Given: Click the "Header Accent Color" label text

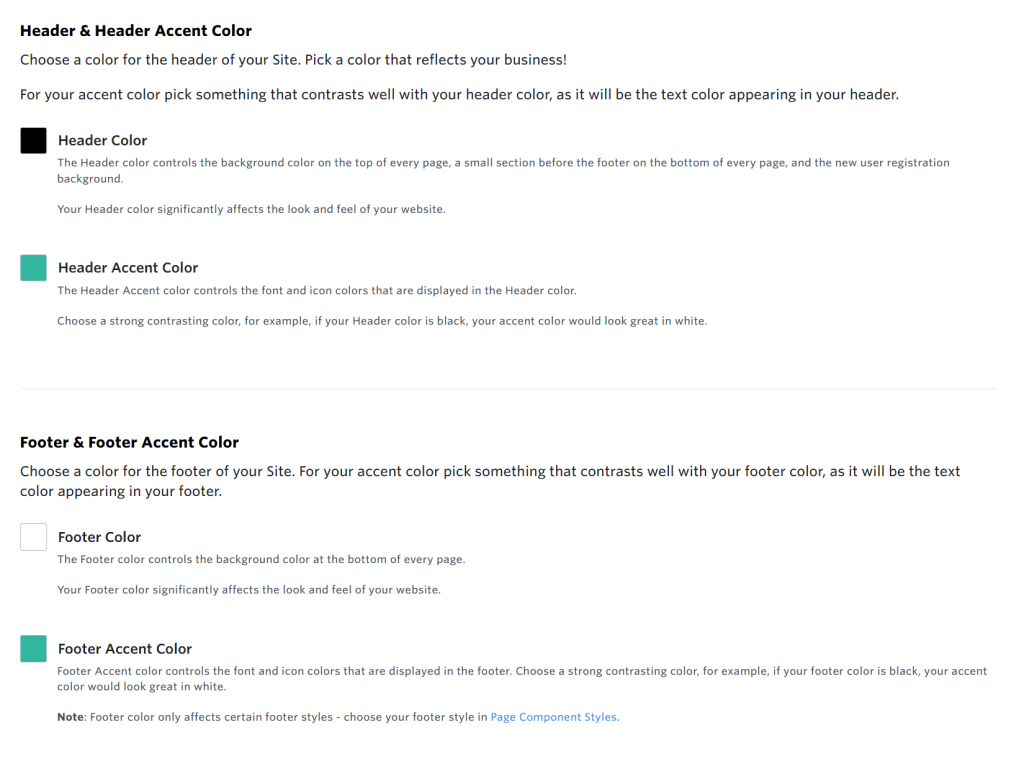Looking at the screenshot, I should point(128,268).
